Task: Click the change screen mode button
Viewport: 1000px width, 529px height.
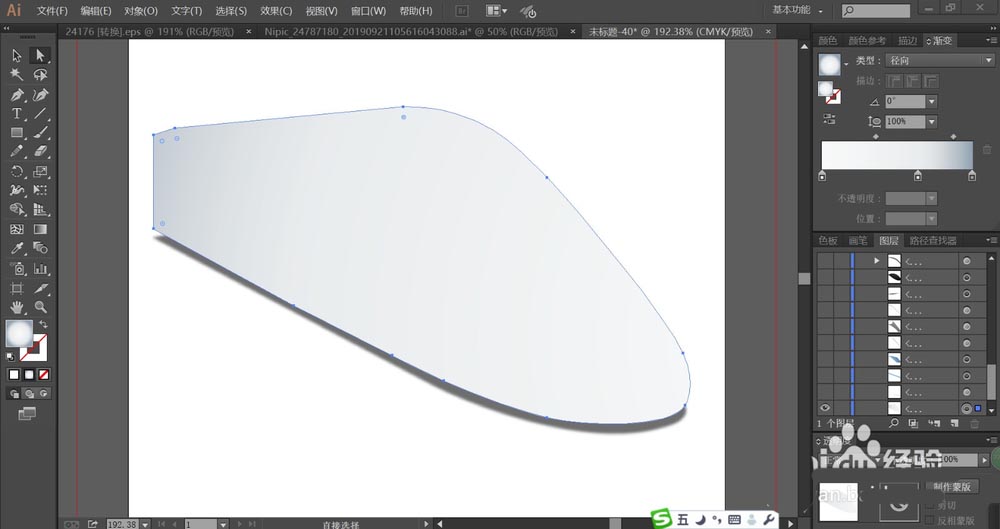Action: pos(27,414)
